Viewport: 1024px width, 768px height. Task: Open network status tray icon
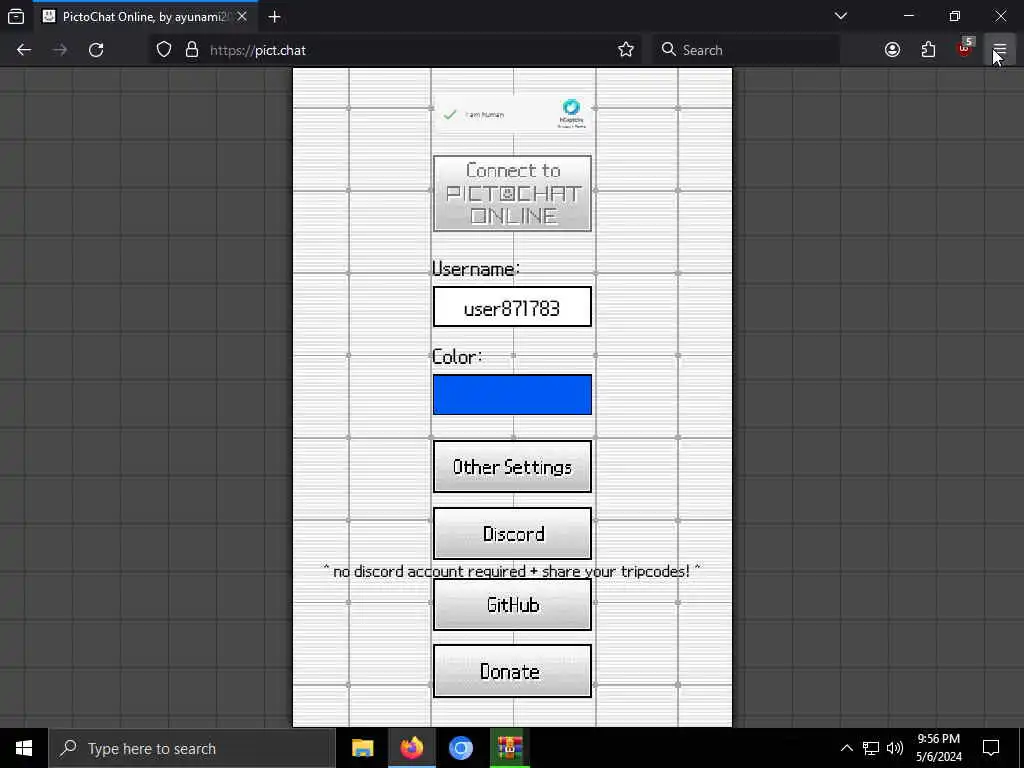coord(871,748)
